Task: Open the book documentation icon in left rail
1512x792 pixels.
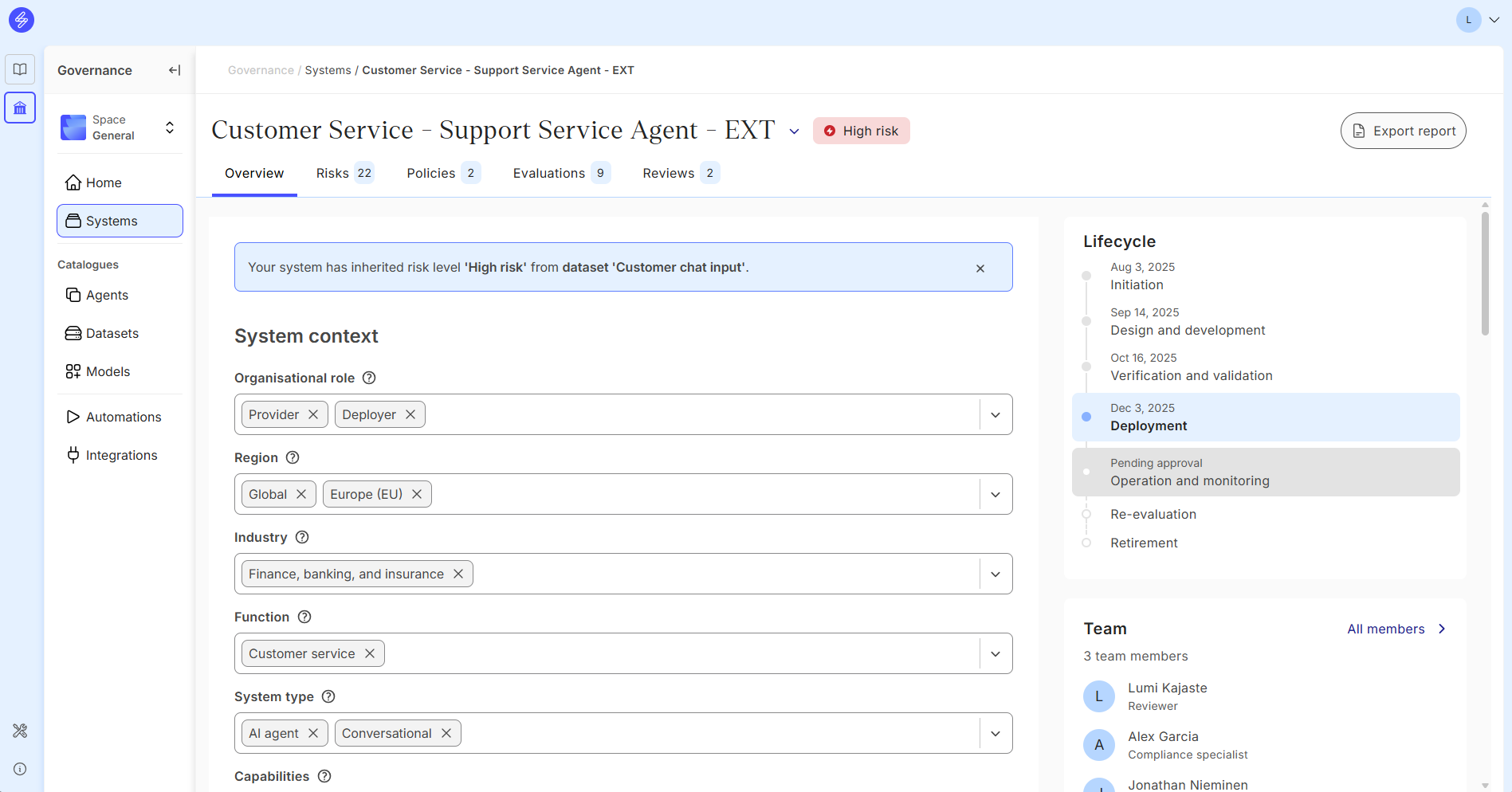Action: click(20, 69)
